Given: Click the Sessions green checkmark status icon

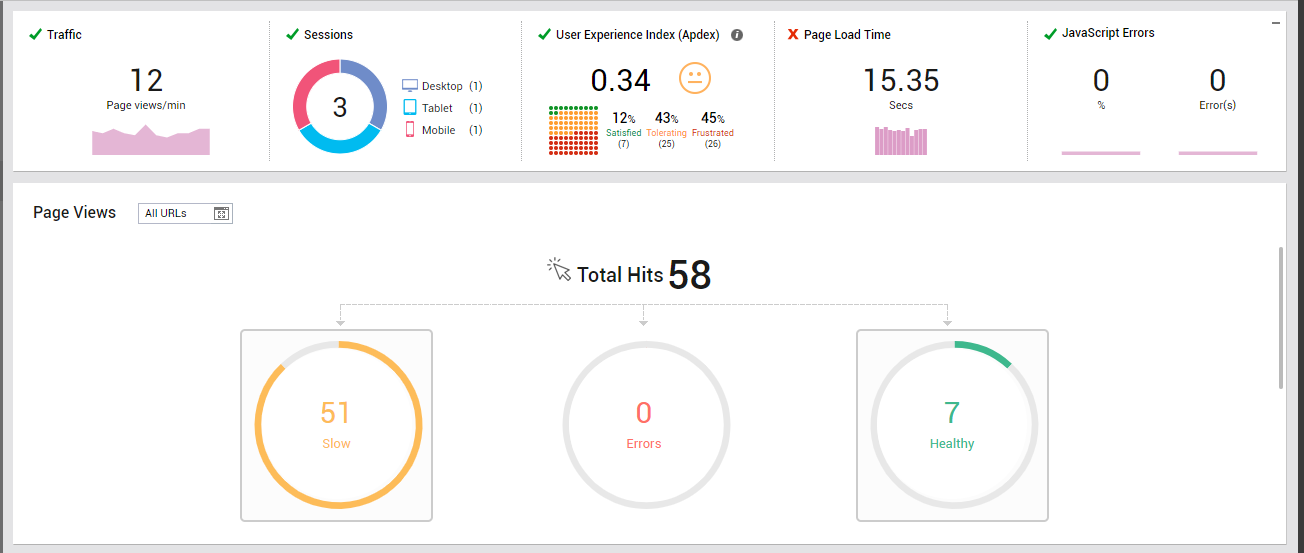Looking at the screenshot, I should (292, 34).
